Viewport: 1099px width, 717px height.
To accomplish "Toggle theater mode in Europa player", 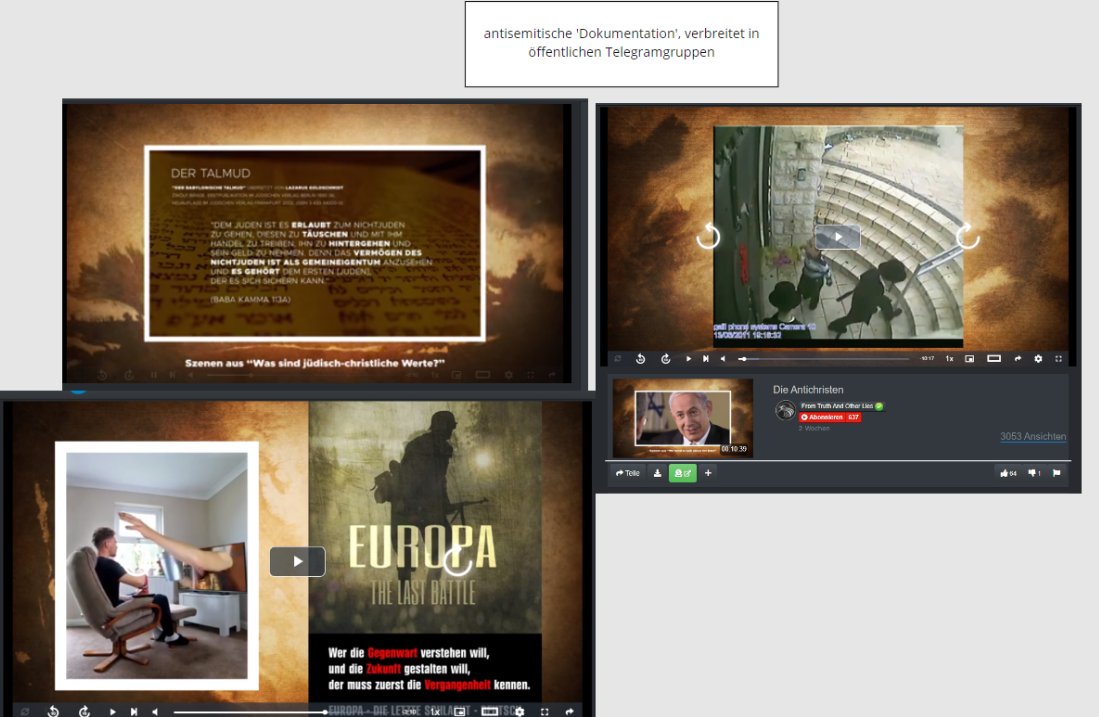I will click(489, 711).
